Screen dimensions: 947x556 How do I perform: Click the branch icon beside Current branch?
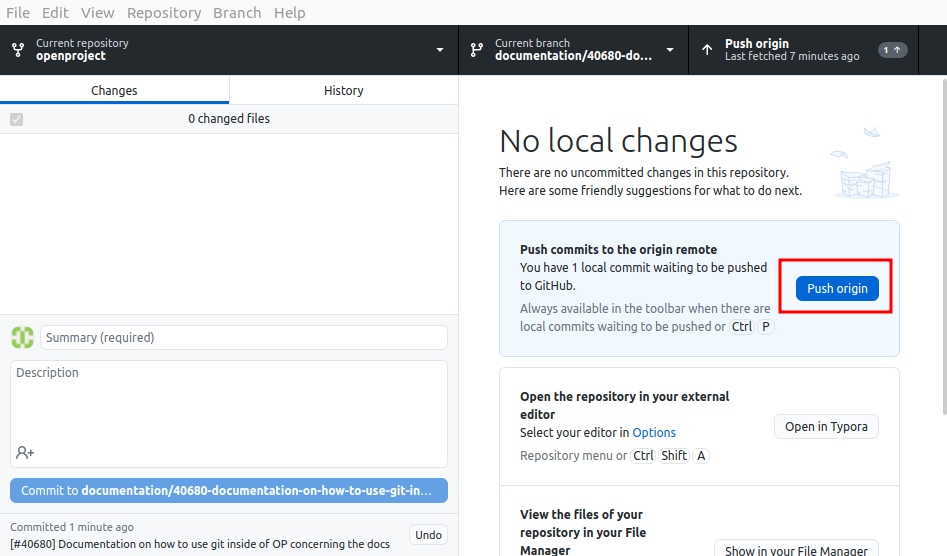tap(477, 50)
